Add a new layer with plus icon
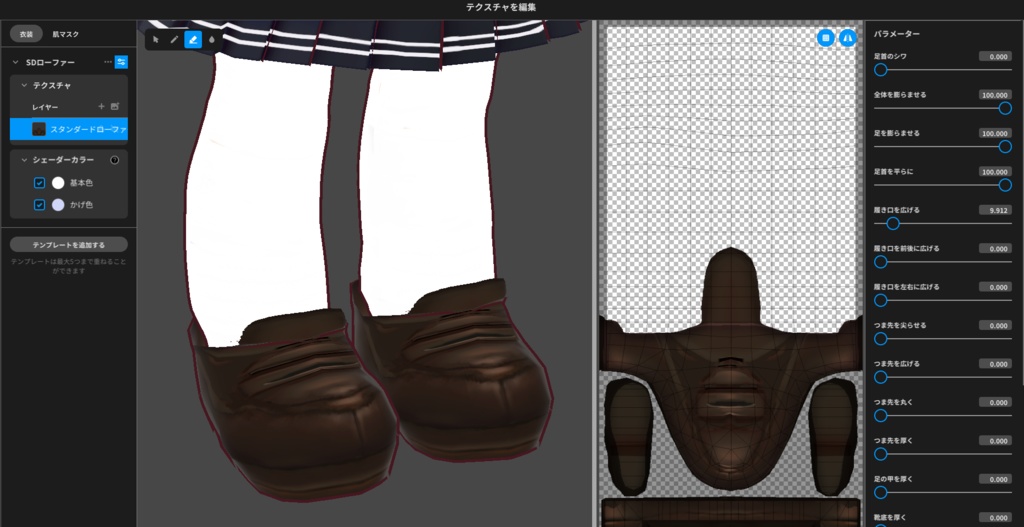The height and width of the screenshot is (527, 1024). 101,106
